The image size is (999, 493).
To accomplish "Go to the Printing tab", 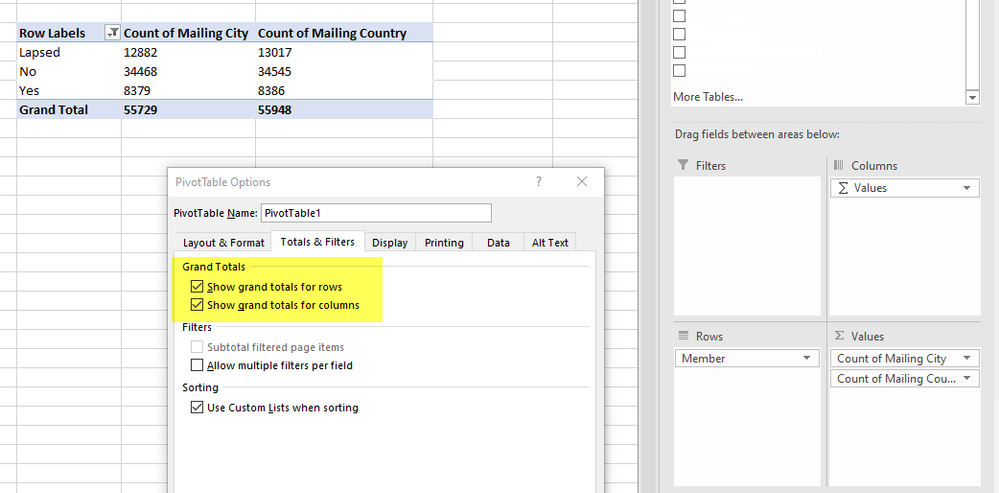I will pos(444,243).
